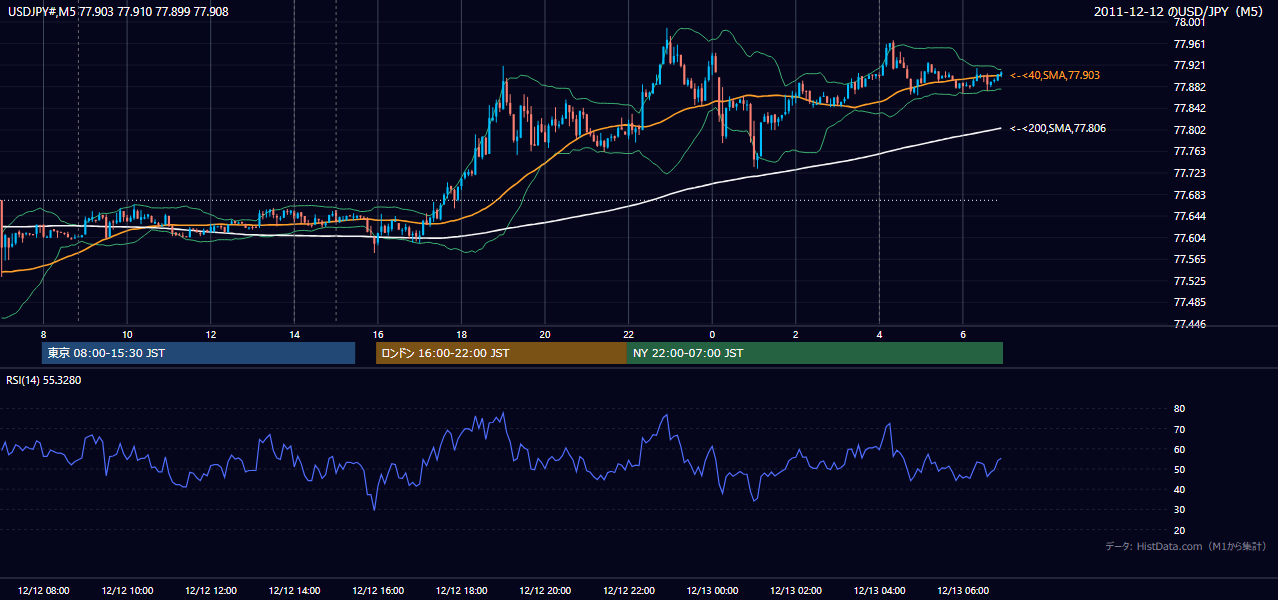Image resolution: width=1278 pixels, height=600 pixels.
Task: Click the bottom time label 12/12 08:00
Action: (44, 591)
